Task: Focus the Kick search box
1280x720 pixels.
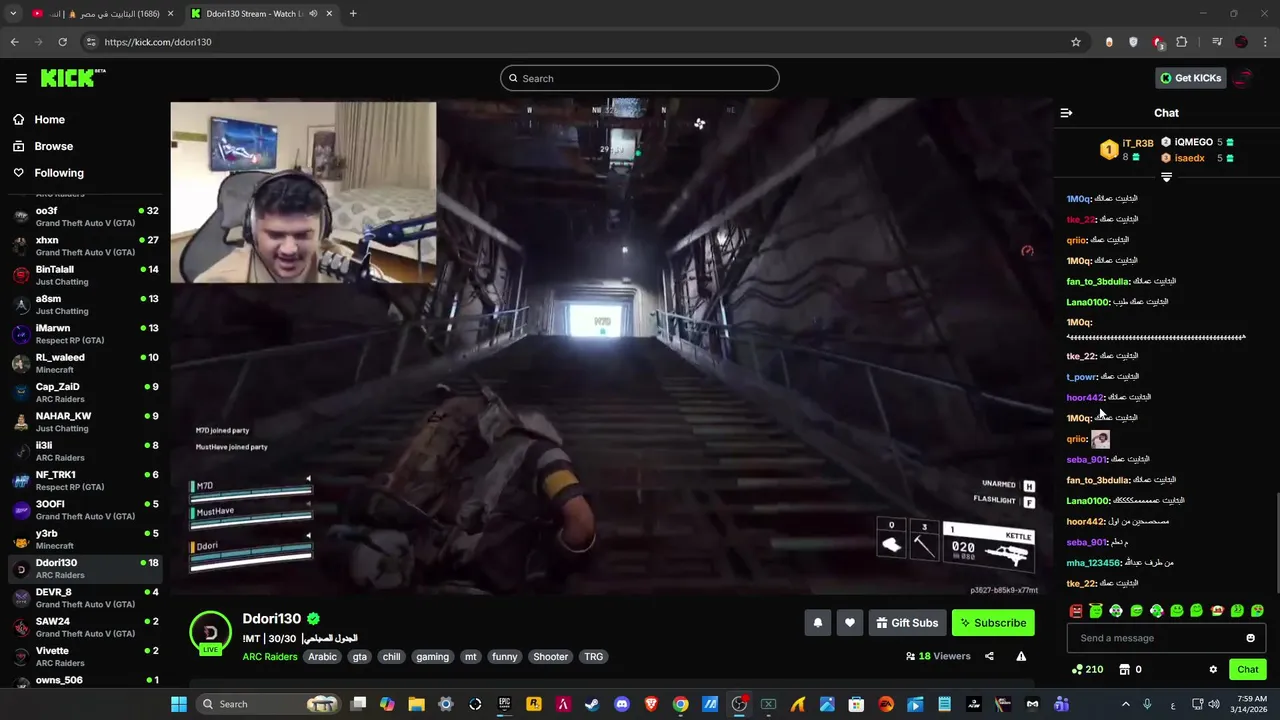Action: (640, 78)
